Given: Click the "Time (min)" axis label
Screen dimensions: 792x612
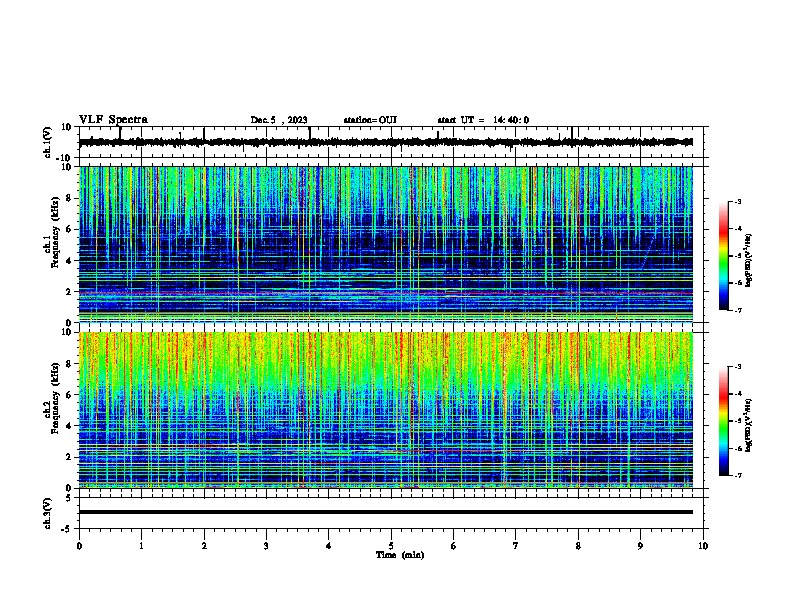Looking at the screenshot, I should (400, 555).
